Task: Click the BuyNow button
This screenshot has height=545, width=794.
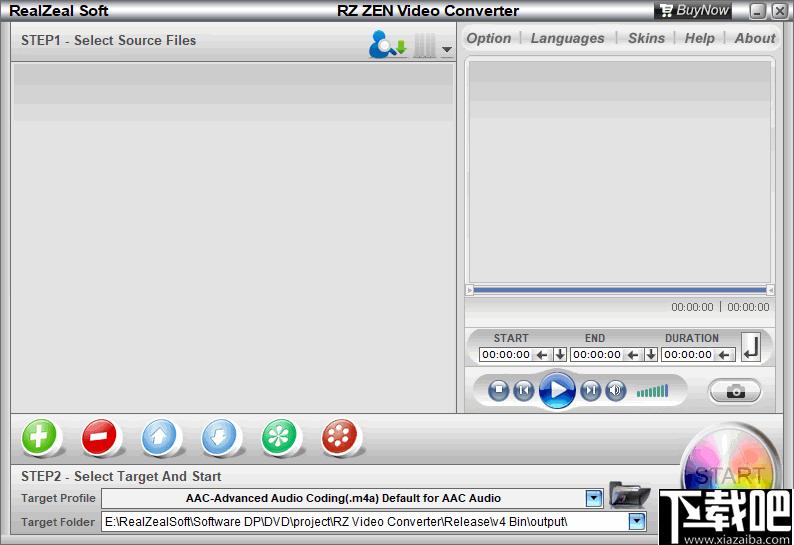Action: pyautogui.click(x=693, y=11)
